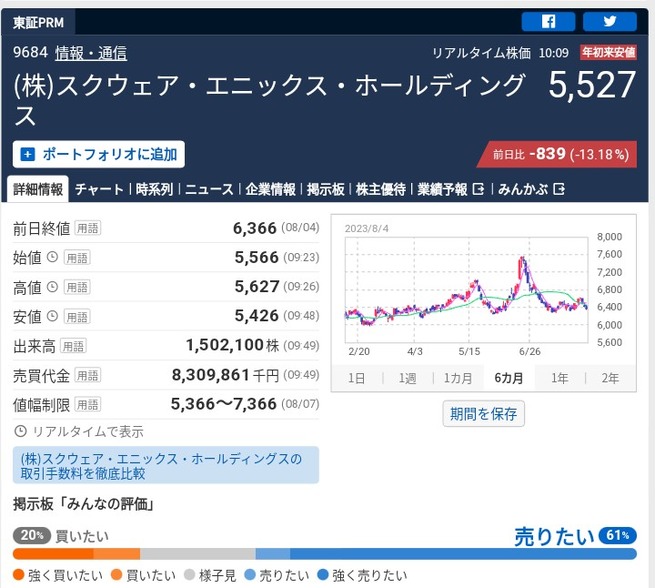Switch to the 時系列 tab
The height and width of the screenshot is (588, 655).
click(154, 190)
